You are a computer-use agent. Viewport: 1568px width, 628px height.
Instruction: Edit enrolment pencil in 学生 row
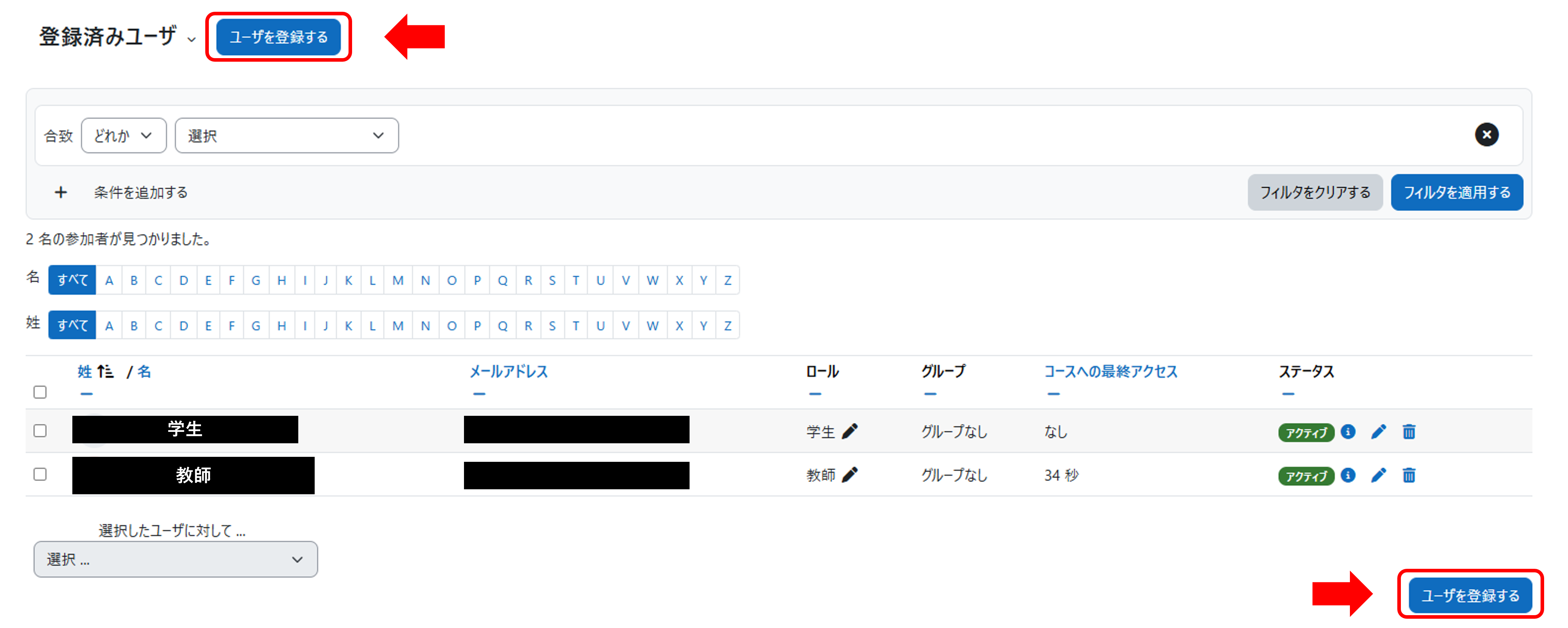(1379, 432)
